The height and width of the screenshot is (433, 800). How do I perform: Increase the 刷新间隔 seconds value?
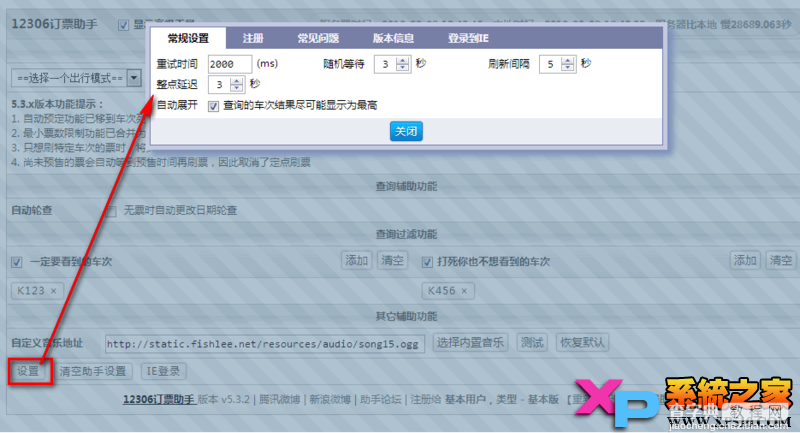(568, 61)
